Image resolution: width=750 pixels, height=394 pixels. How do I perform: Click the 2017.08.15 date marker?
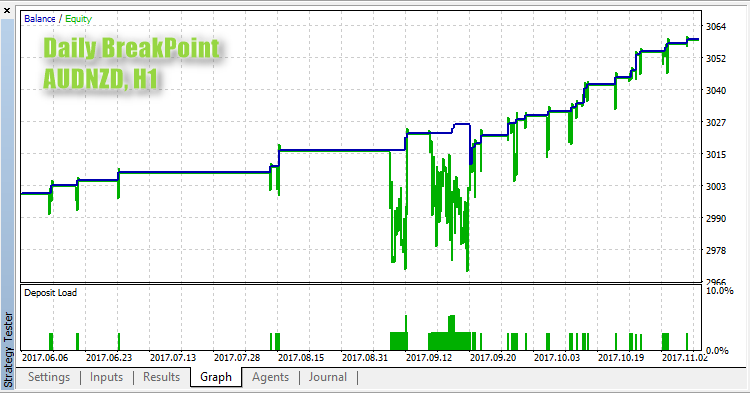[301, 358]
